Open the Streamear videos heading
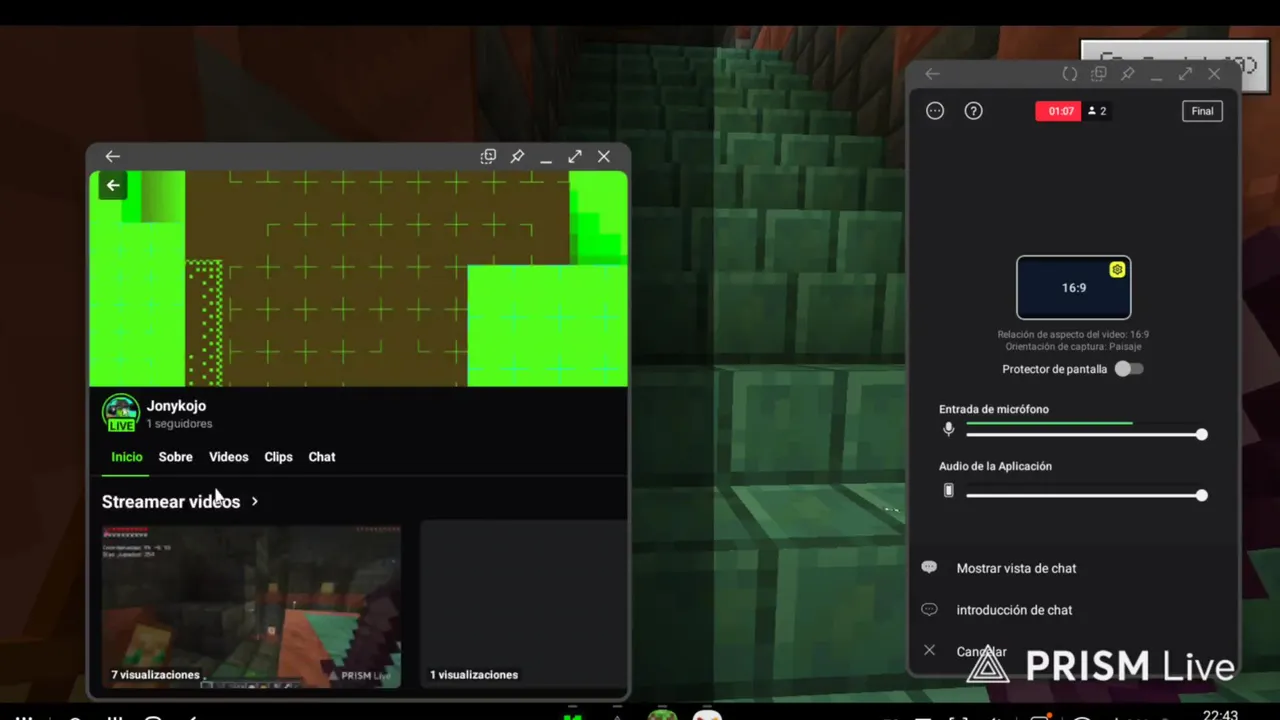Image resolution: width=1280 pixels, height=720 pixels. coord(171,501)
